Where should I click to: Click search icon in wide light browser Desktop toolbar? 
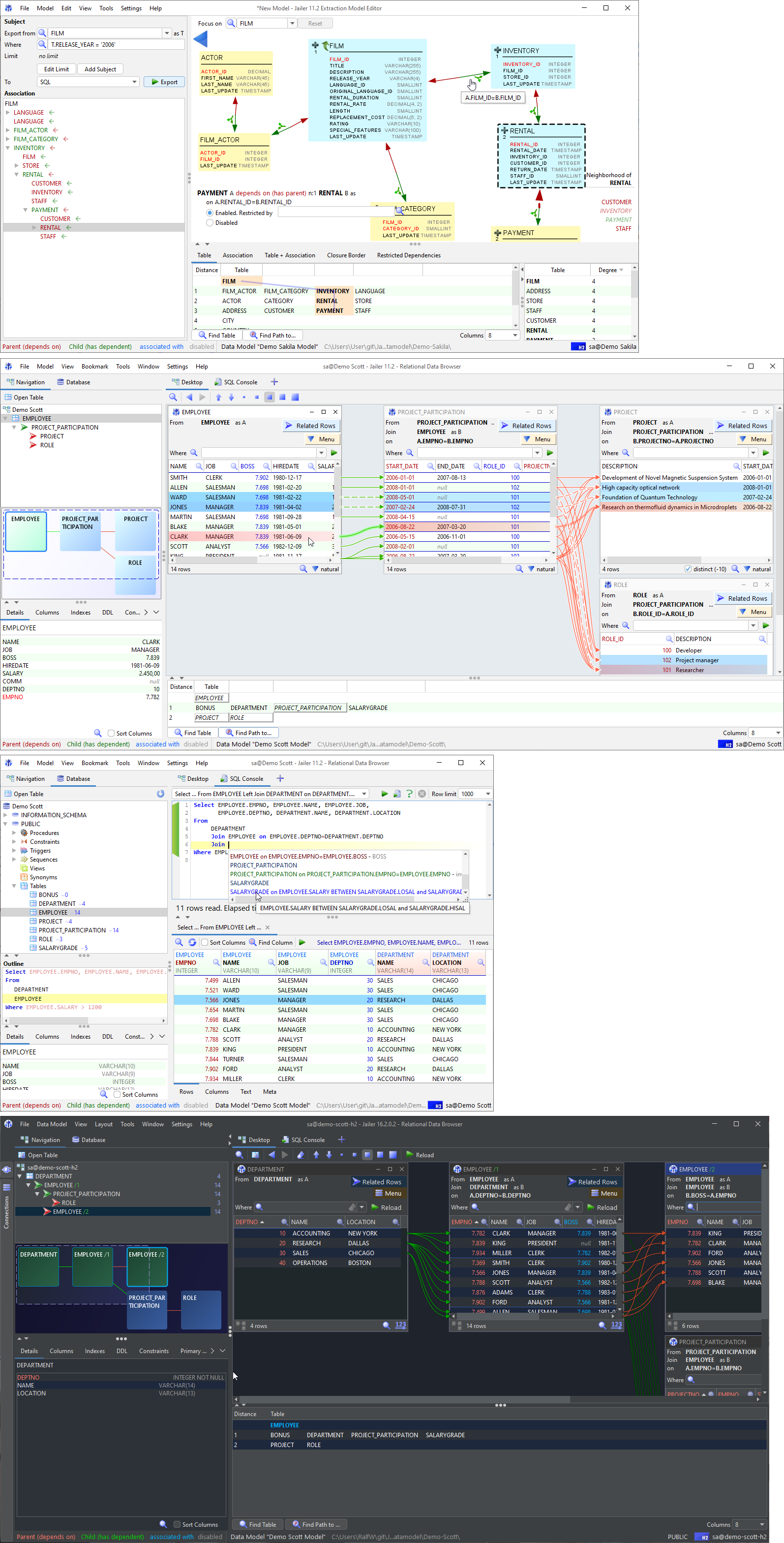tap(173, 397)
